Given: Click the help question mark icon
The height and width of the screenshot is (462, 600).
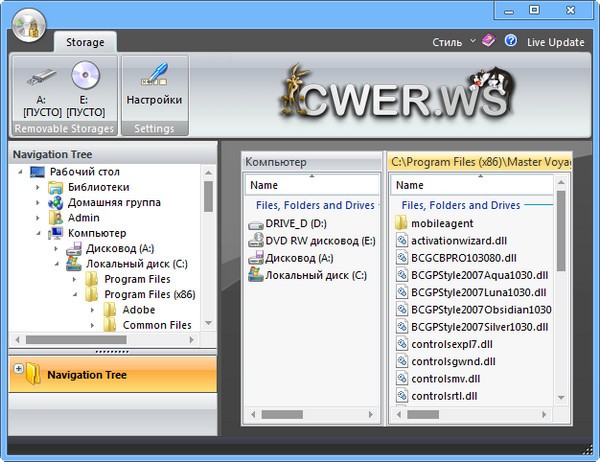Looking at the screenshot, I should 511,42.
